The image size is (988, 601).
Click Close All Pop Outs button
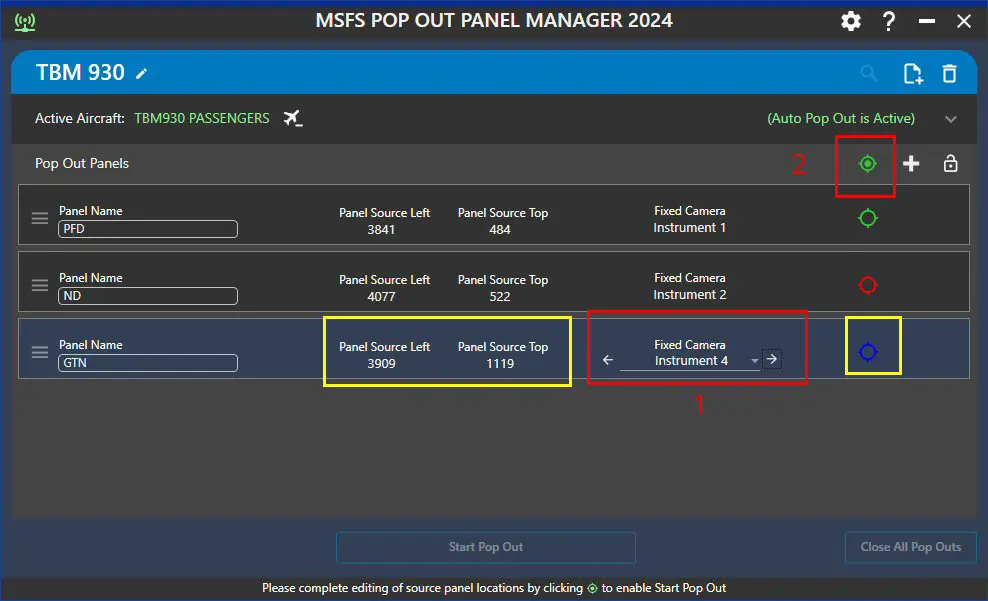(x=910, y=547)
